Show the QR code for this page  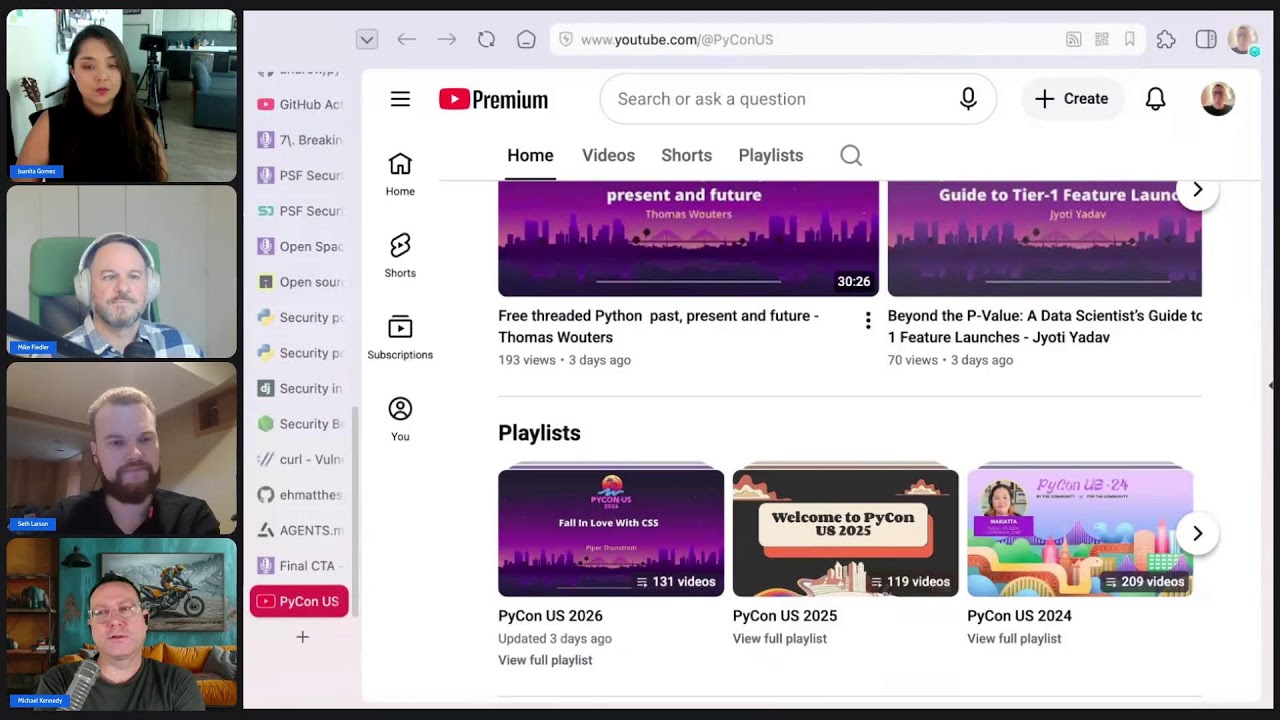[1102, 39]
